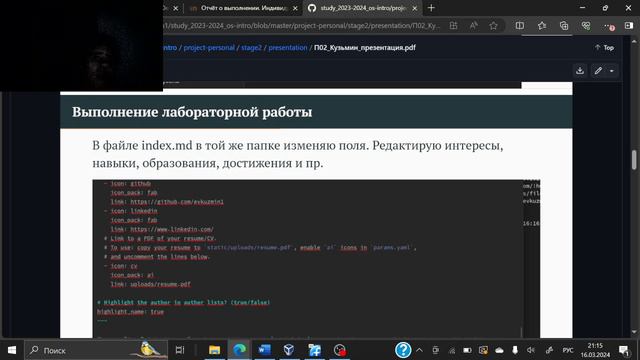Click the browser address bar URL
This screenshot has width=640, height=360.
click(302, 26)
